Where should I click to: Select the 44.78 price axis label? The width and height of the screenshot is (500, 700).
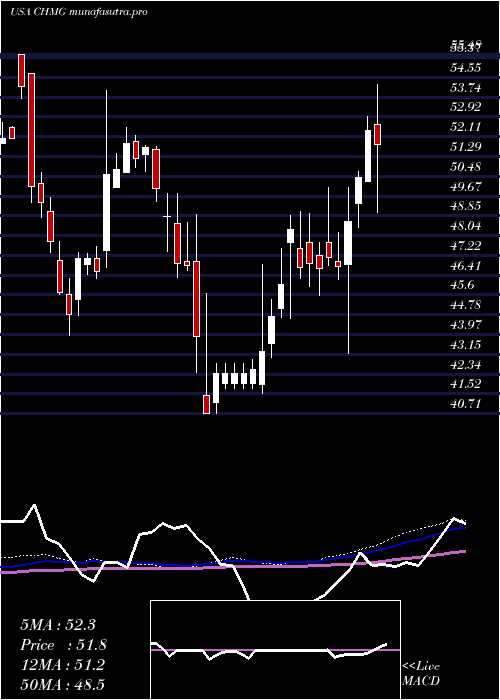(466, 305)
